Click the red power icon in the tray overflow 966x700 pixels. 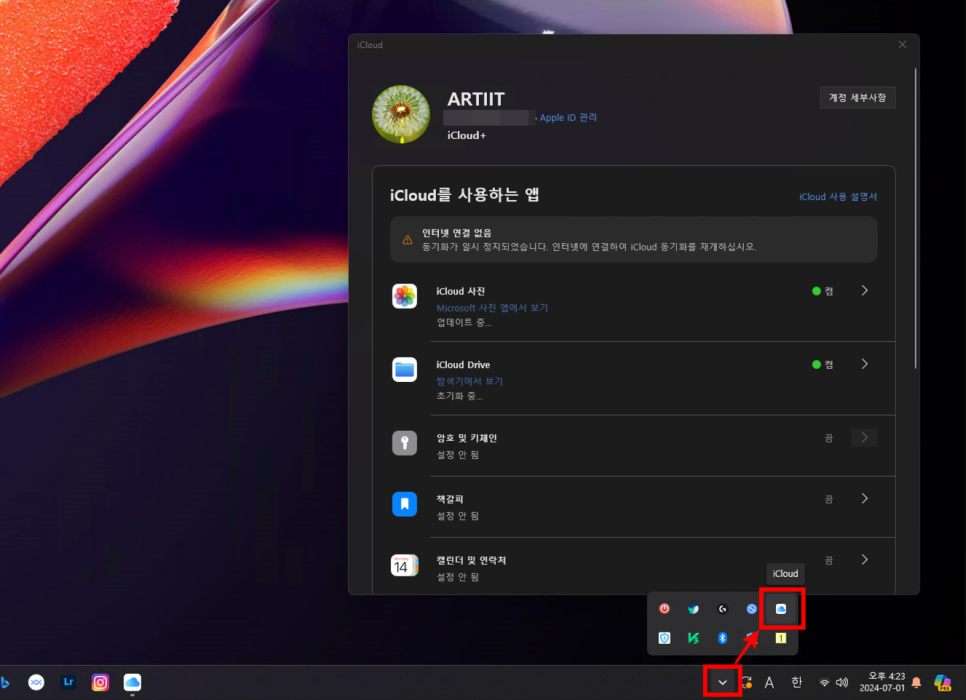pos(664,609)
